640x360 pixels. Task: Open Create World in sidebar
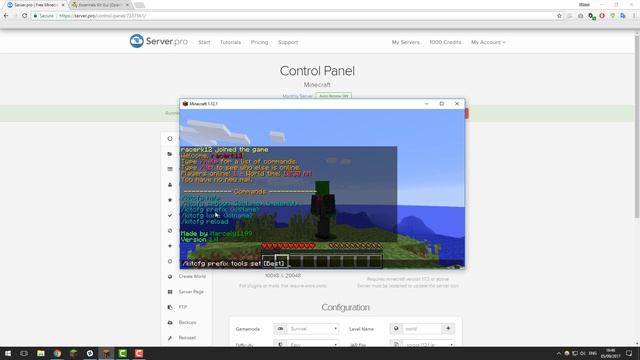(x=192, y=276)
